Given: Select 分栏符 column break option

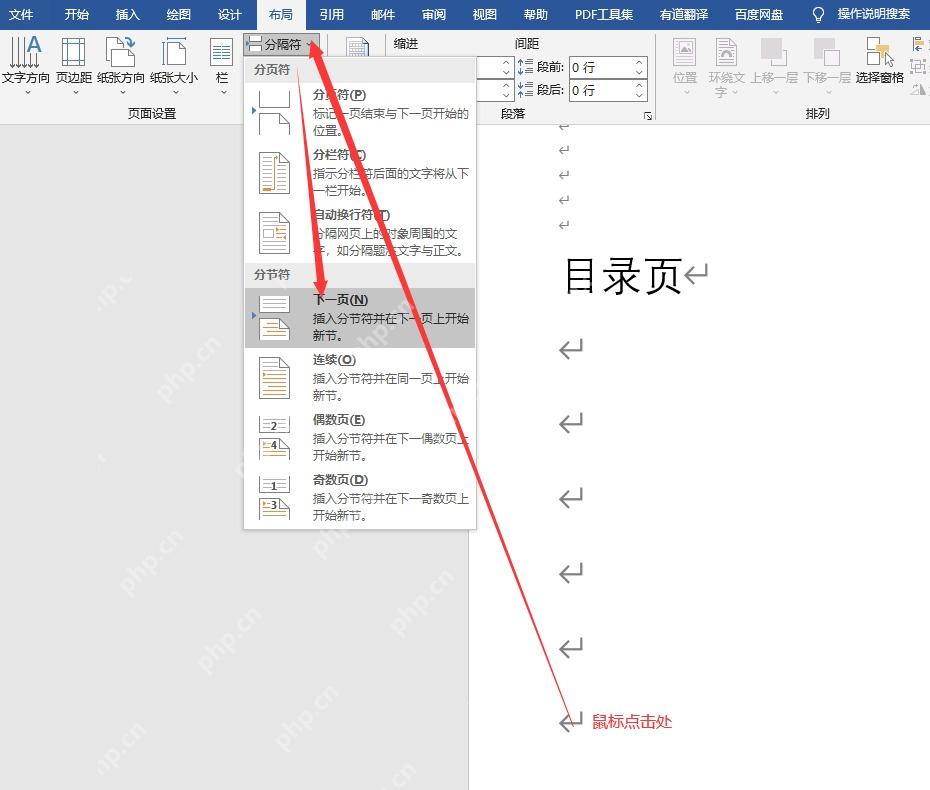Looking at the screenshot, I should click(x=360, y=173).
